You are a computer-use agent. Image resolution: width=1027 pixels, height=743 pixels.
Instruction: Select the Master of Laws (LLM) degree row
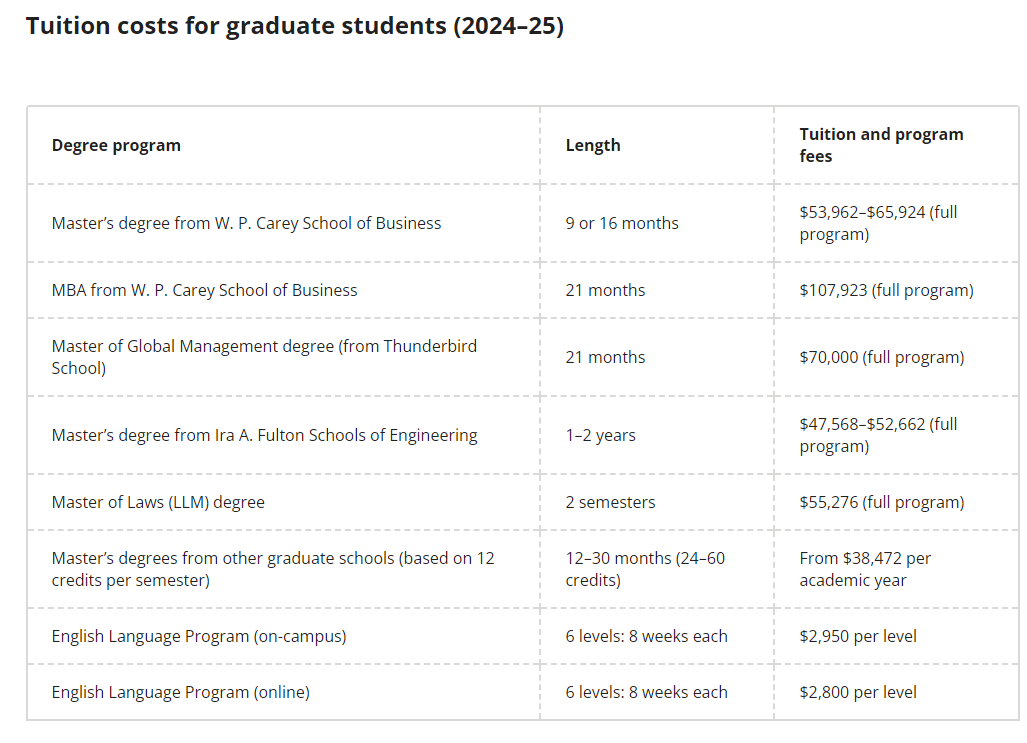click(158, 502)
